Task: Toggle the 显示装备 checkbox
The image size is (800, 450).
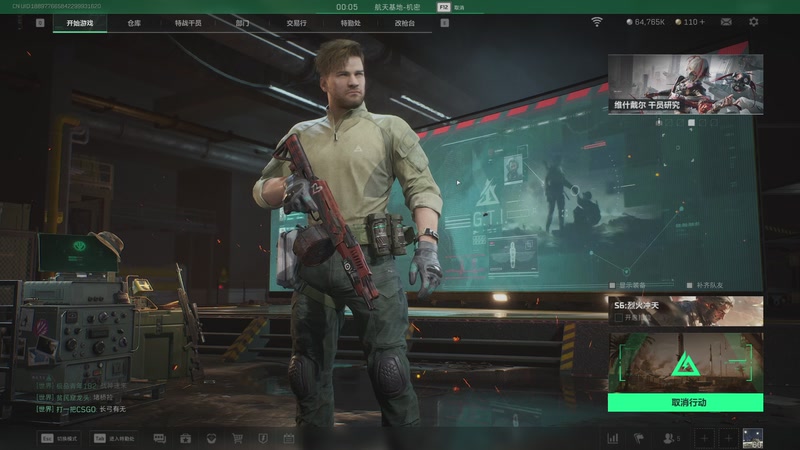Action: (x=612, y=285)
